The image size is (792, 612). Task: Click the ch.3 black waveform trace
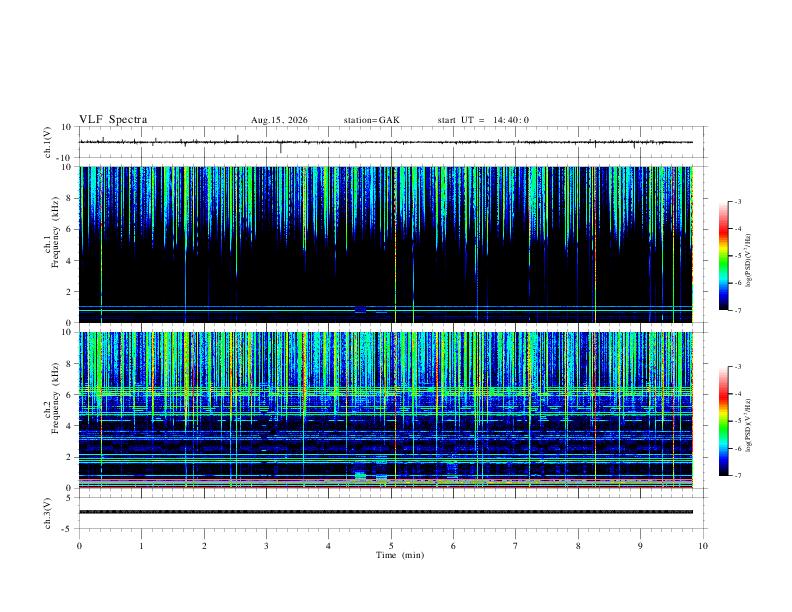[386, 512]
